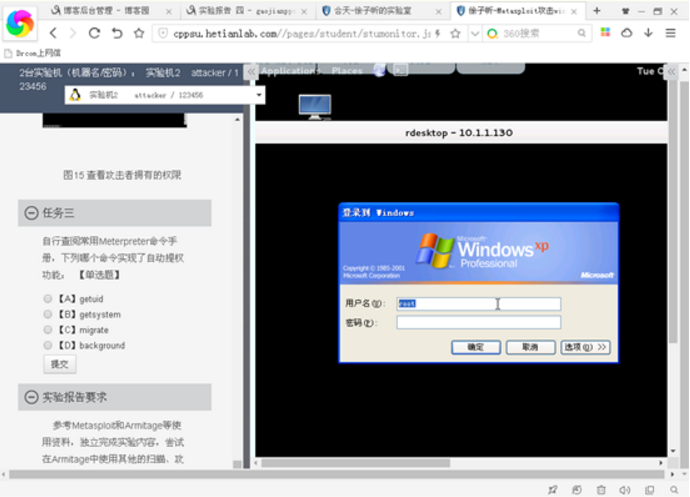Image resolution: width=690 pixels, height=497 pixels.
Task: Switch to the 博客后台管理 tab
Action: (x=110, y=11)
